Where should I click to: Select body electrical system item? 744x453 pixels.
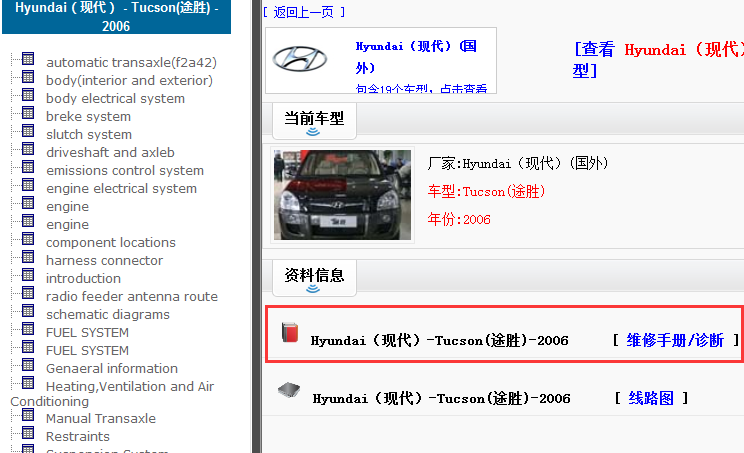coord(115,99)
